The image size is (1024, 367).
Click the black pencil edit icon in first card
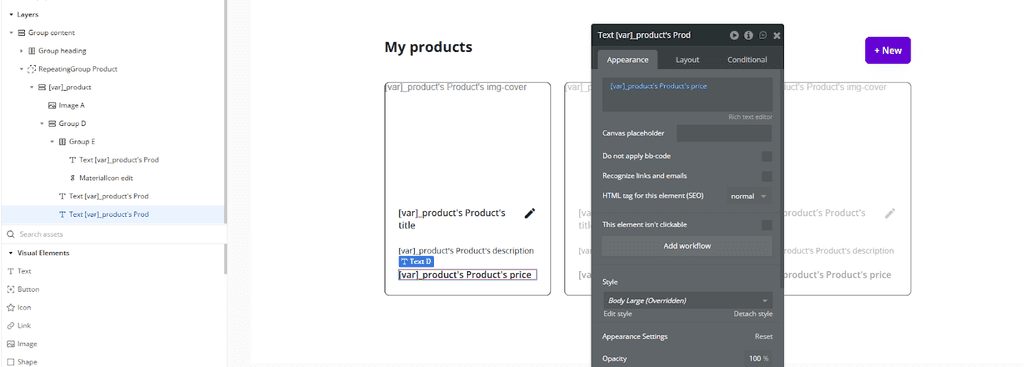(530, 213)
